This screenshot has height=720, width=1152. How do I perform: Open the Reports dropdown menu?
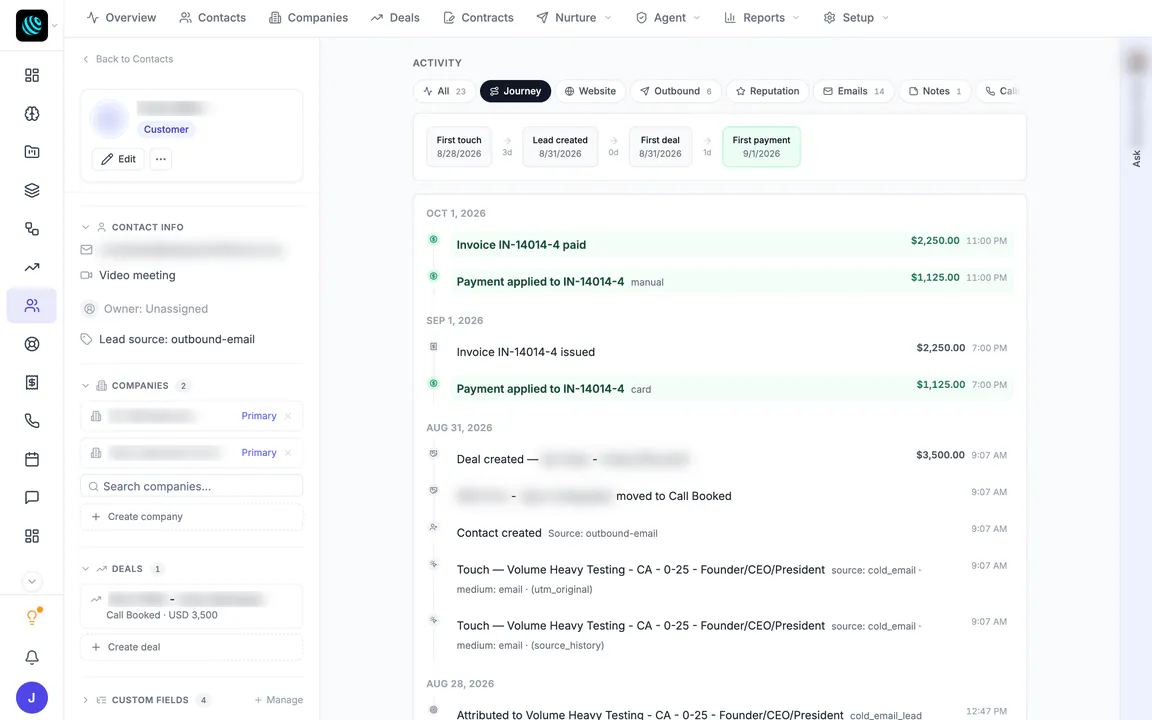tap(762, 18)
